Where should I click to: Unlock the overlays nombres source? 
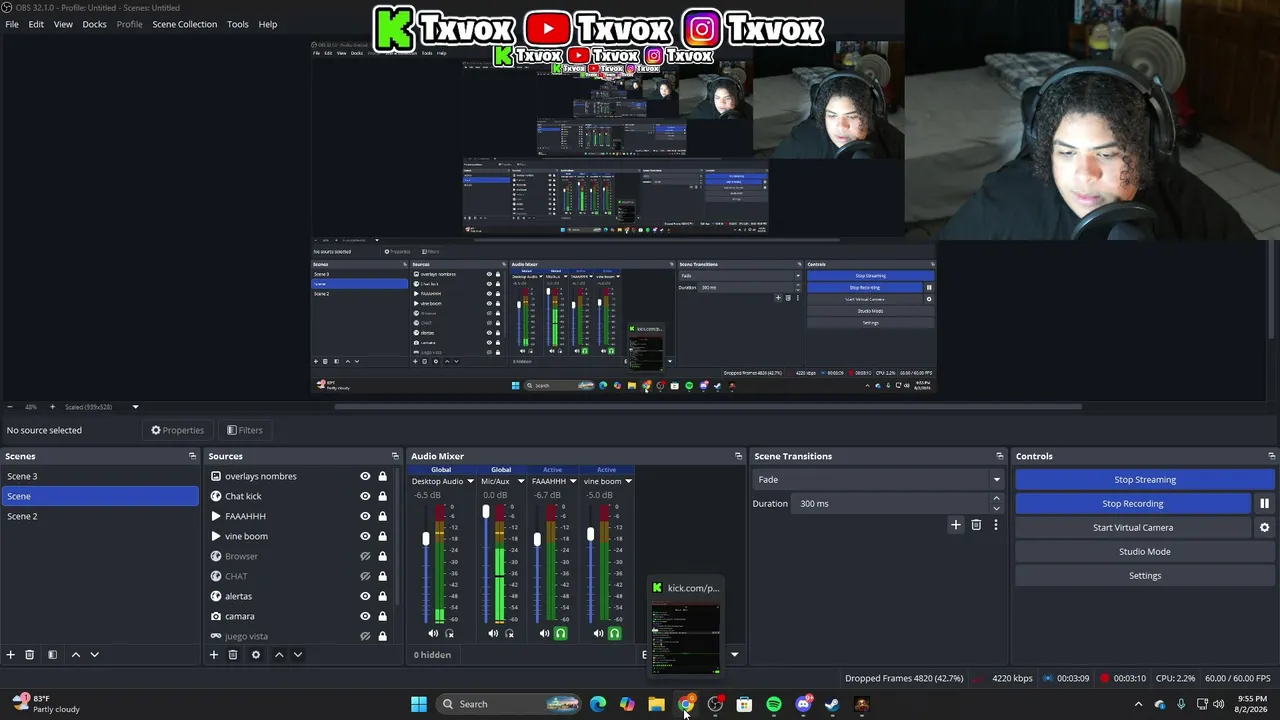point(382,476)
